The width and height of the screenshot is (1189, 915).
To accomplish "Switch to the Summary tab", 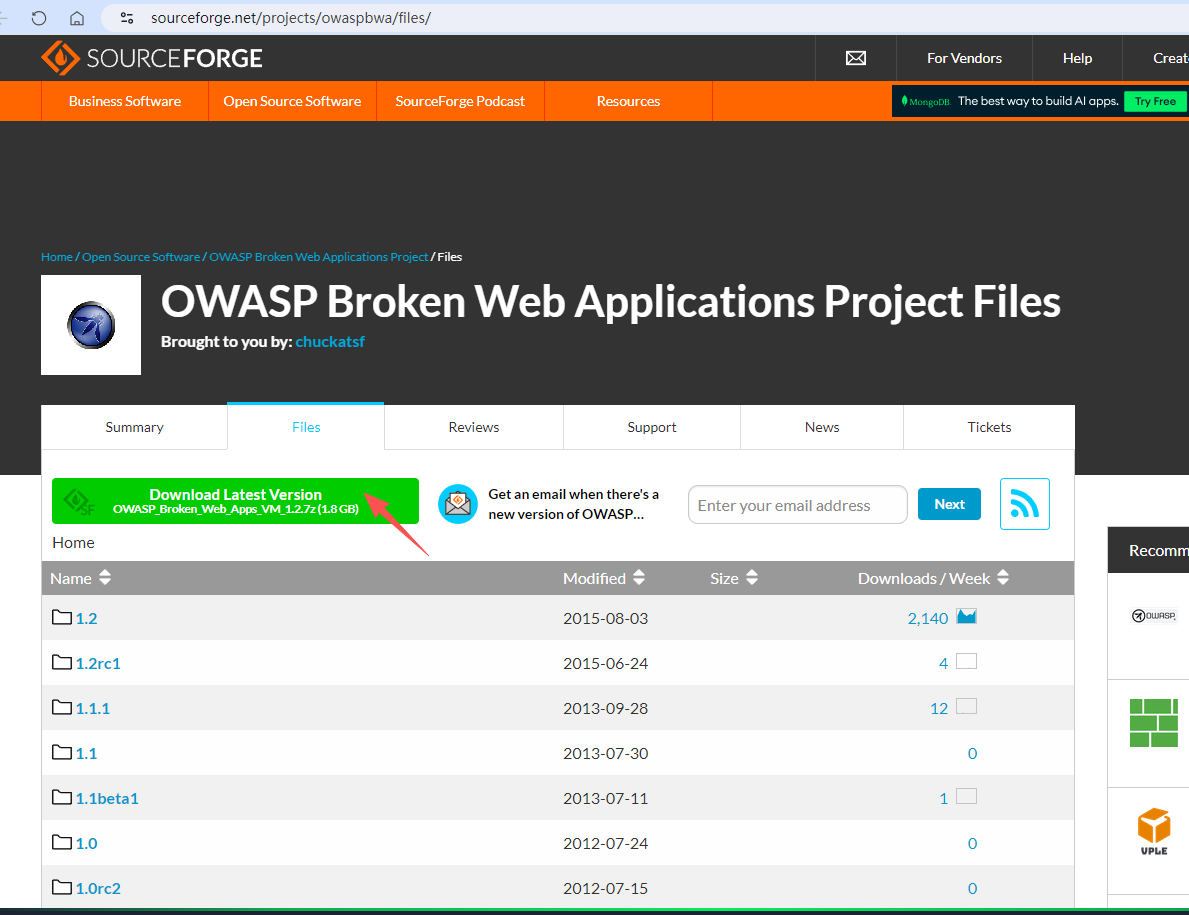I will pos(134,427).
